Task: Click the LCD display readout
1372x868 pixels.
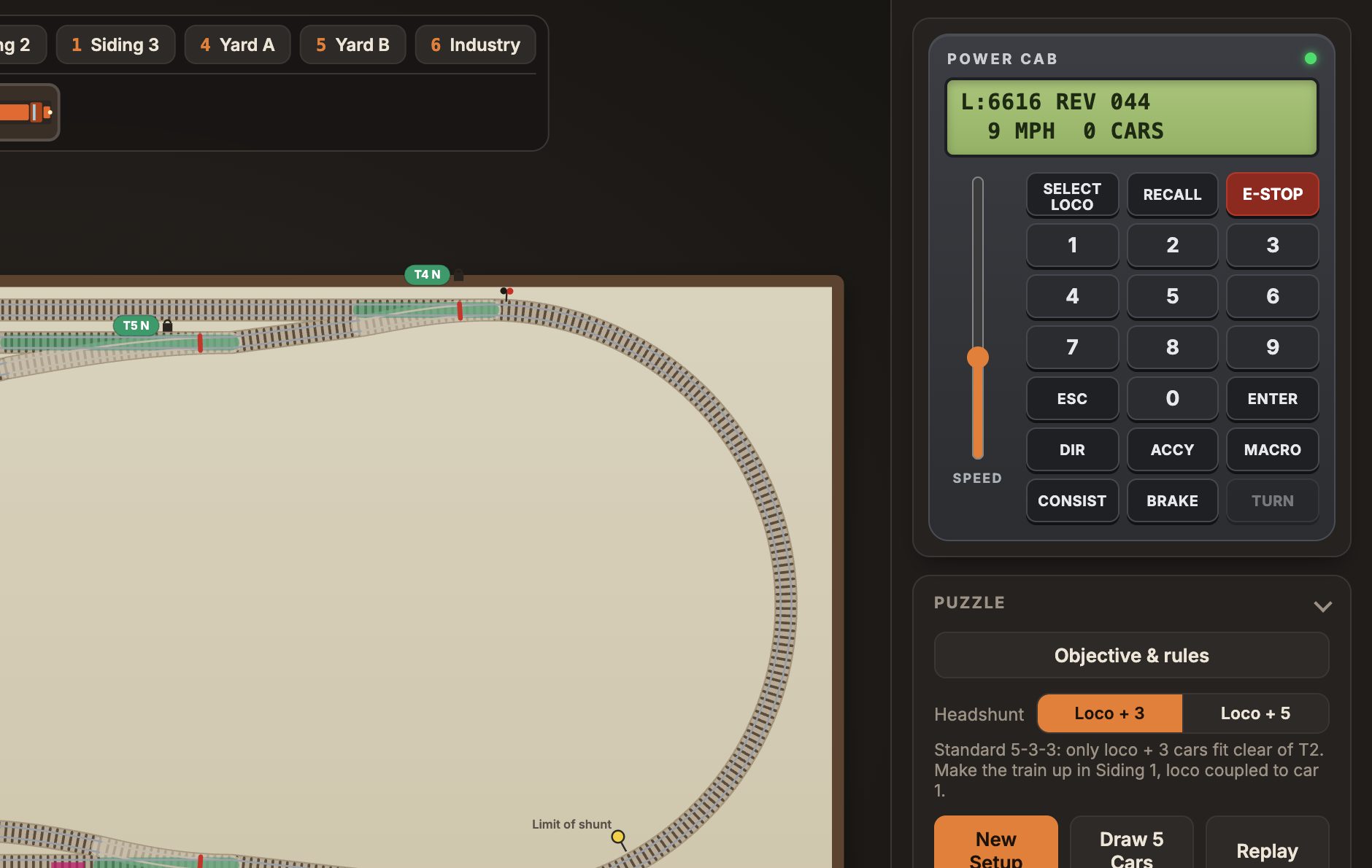Action: pos(1131,117)
